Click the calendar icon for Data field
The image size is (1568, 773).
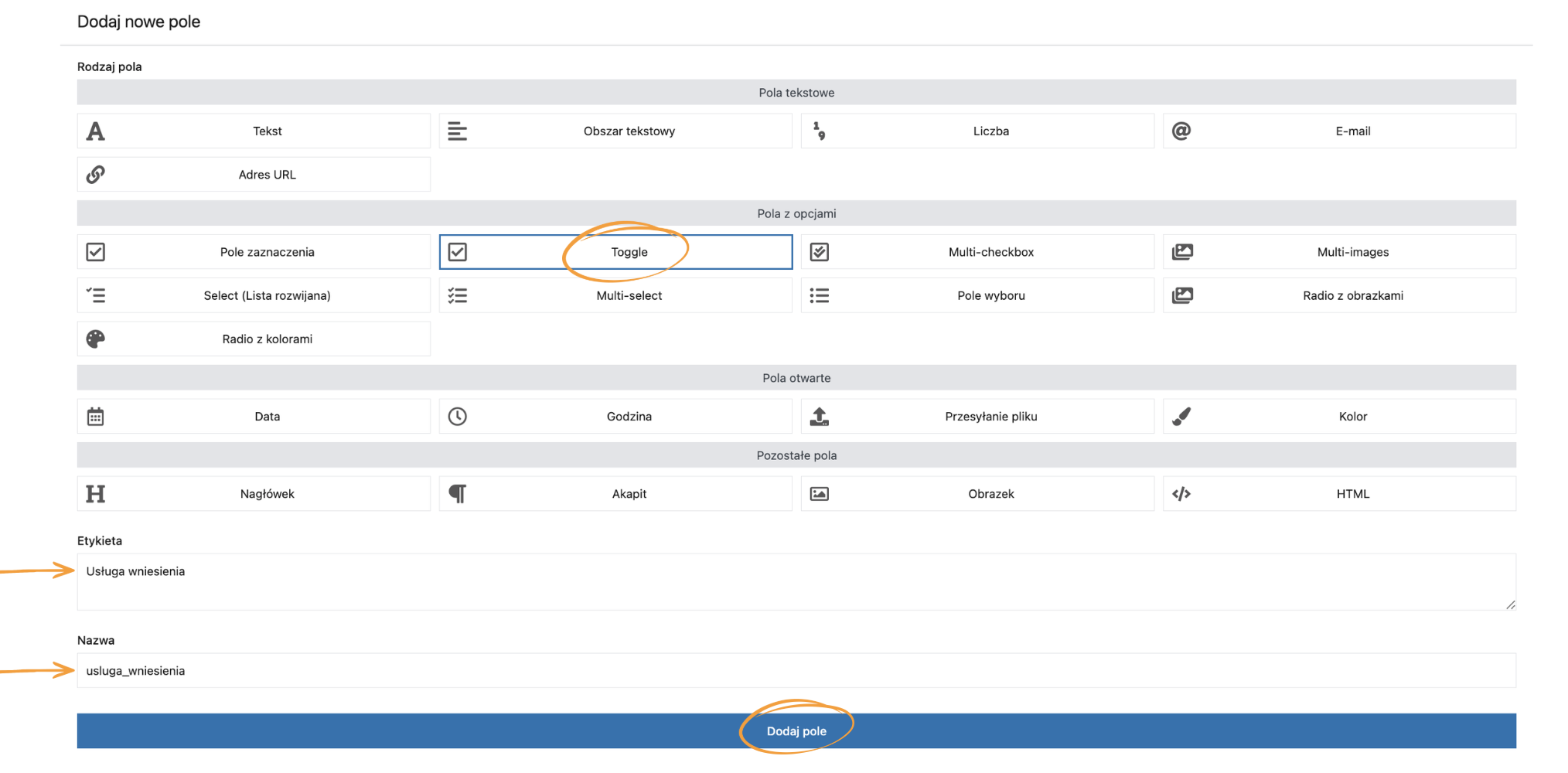tap(95, 417)
